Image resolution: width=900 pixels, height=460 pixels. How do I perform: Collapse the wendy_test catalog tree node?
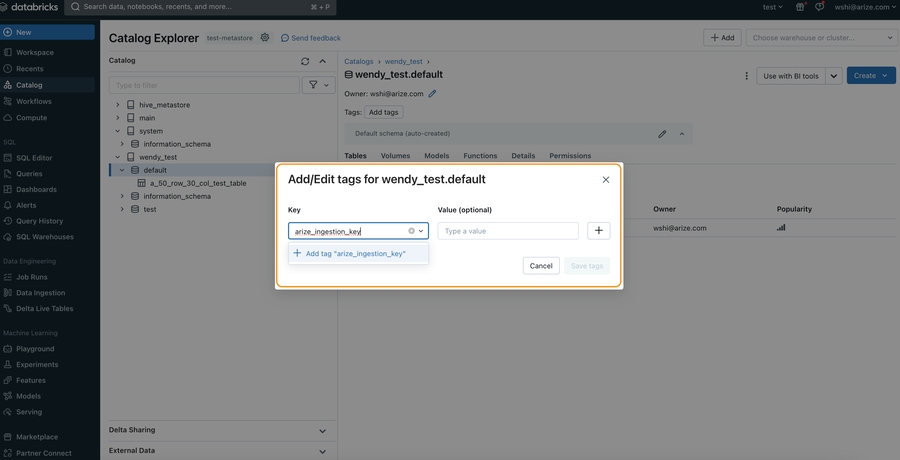[118, 157]
